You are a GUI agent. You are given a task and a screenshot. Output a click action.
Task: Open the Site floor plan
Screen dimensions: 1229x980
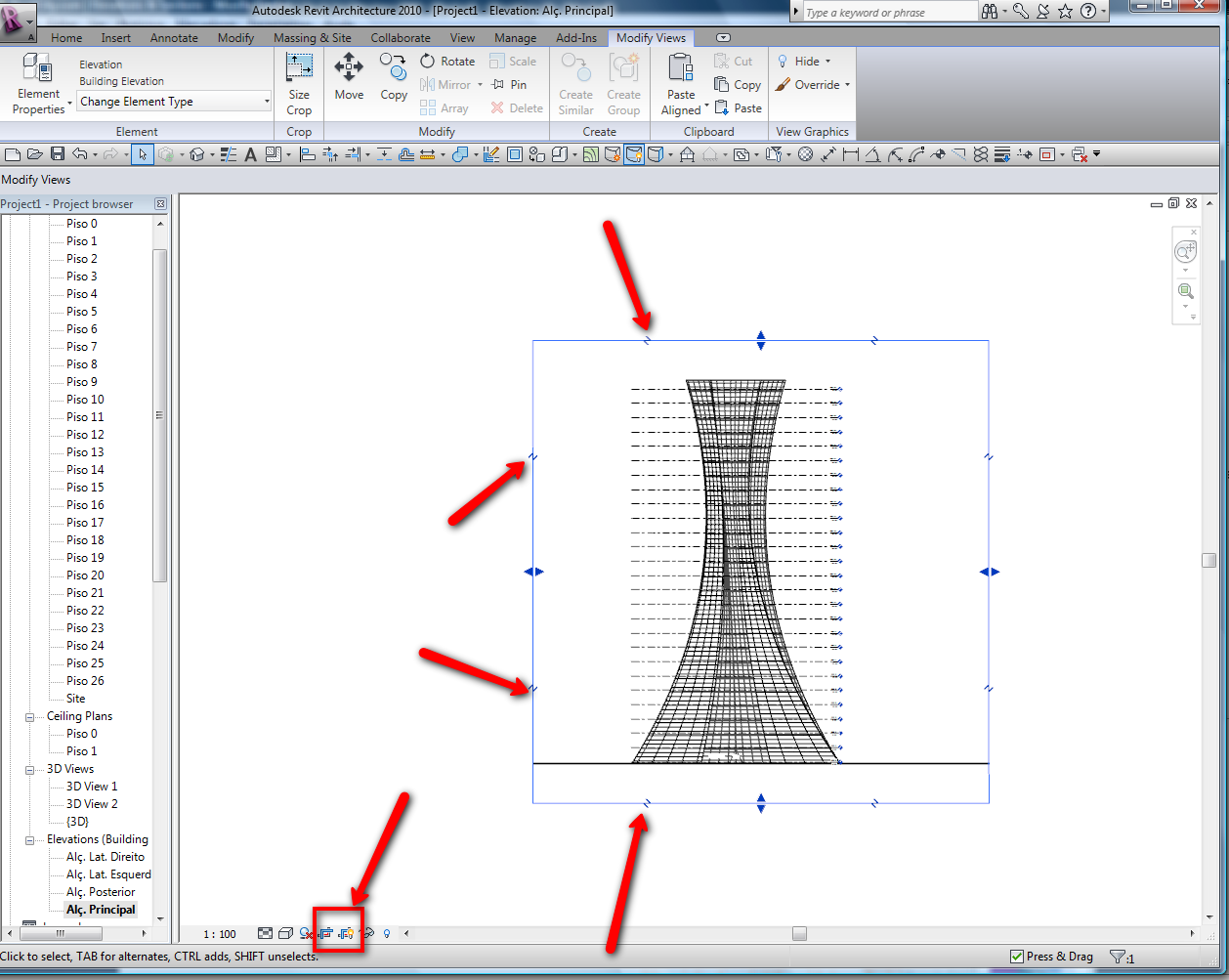76,699
